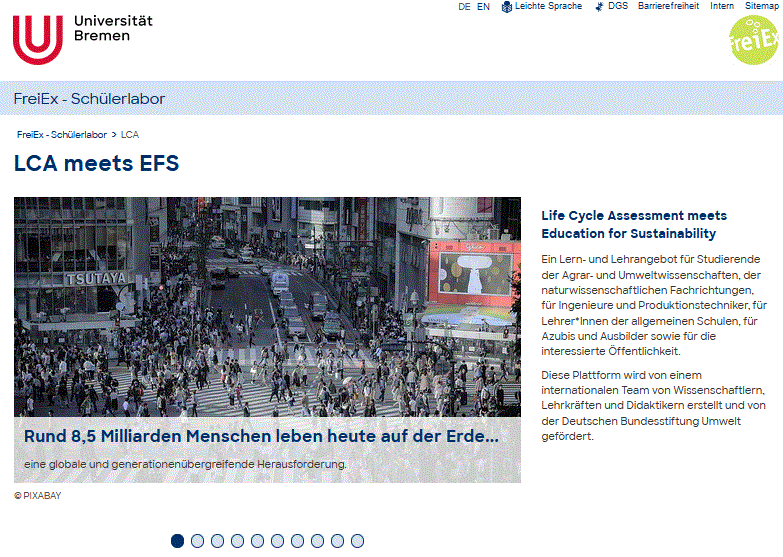Click the 'Rund 8,5 Milliarden Menschen' slide headline
Screen dimensions: 783x557
260,437
